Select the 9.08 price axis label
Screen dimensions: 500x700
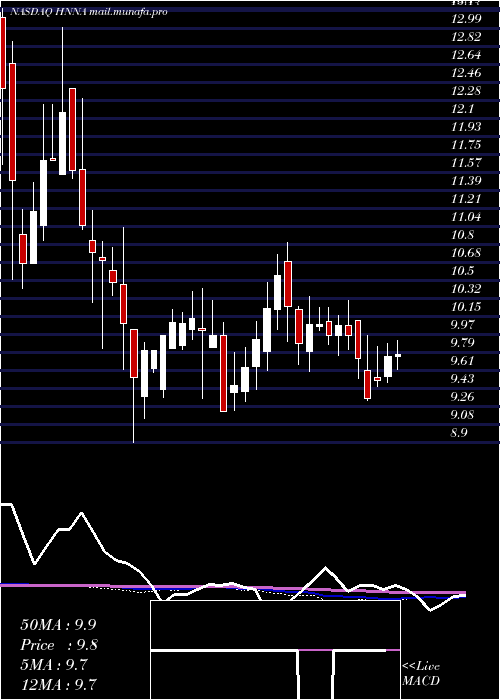[462, 415]
